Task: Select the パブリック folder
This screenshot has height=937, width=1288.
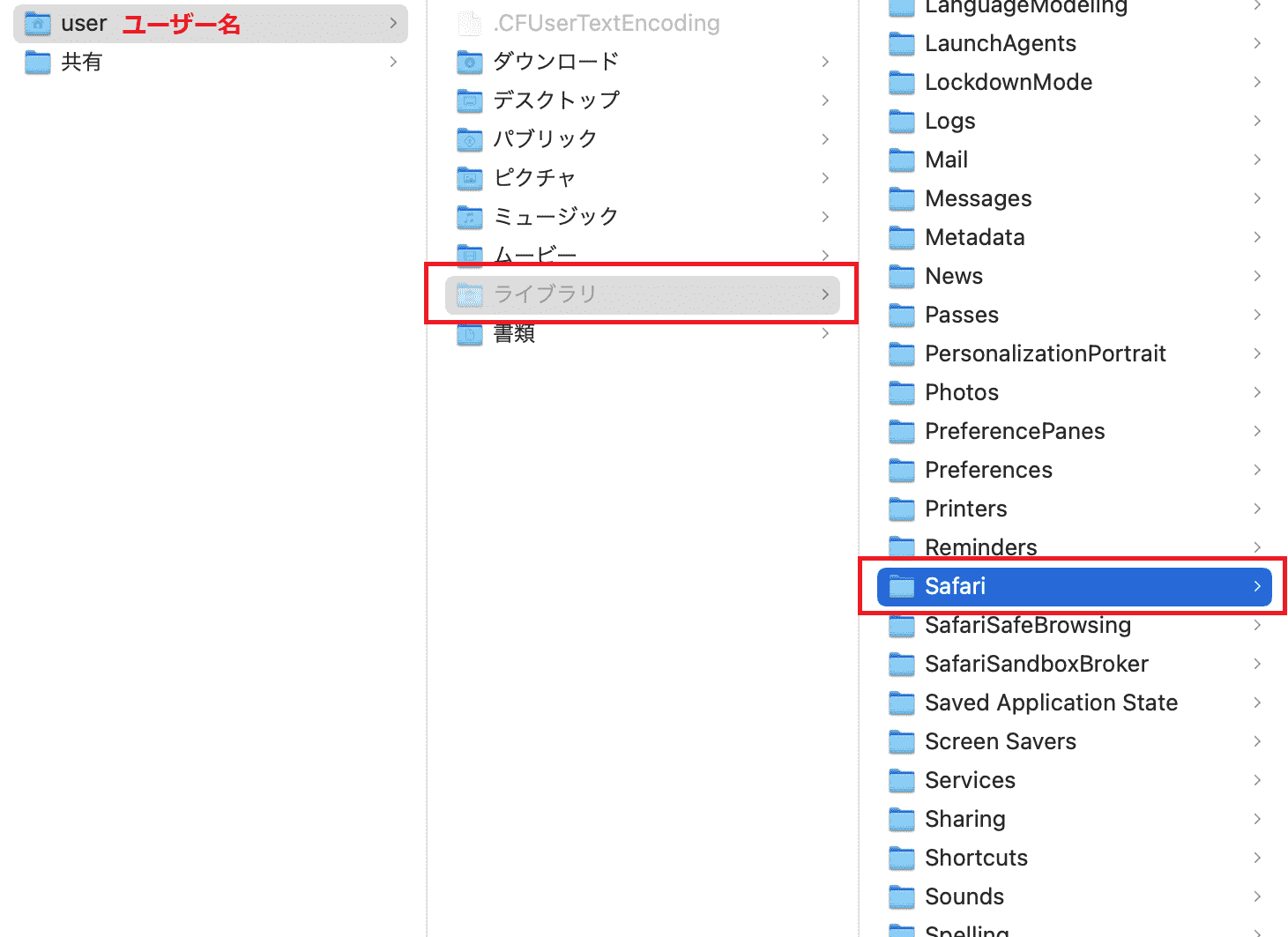Action: [643, 139]
